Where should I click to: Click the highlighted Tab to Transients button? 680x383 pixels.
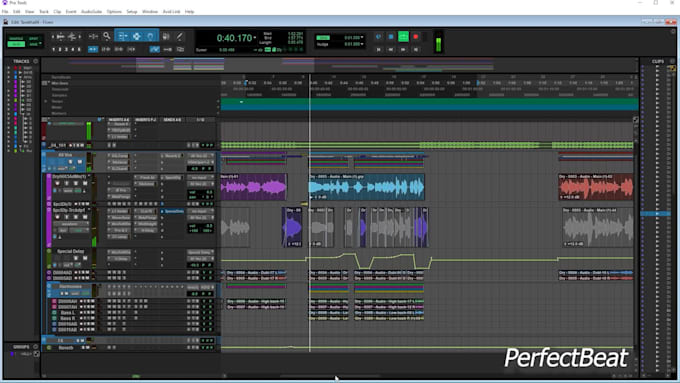(93, 50)
